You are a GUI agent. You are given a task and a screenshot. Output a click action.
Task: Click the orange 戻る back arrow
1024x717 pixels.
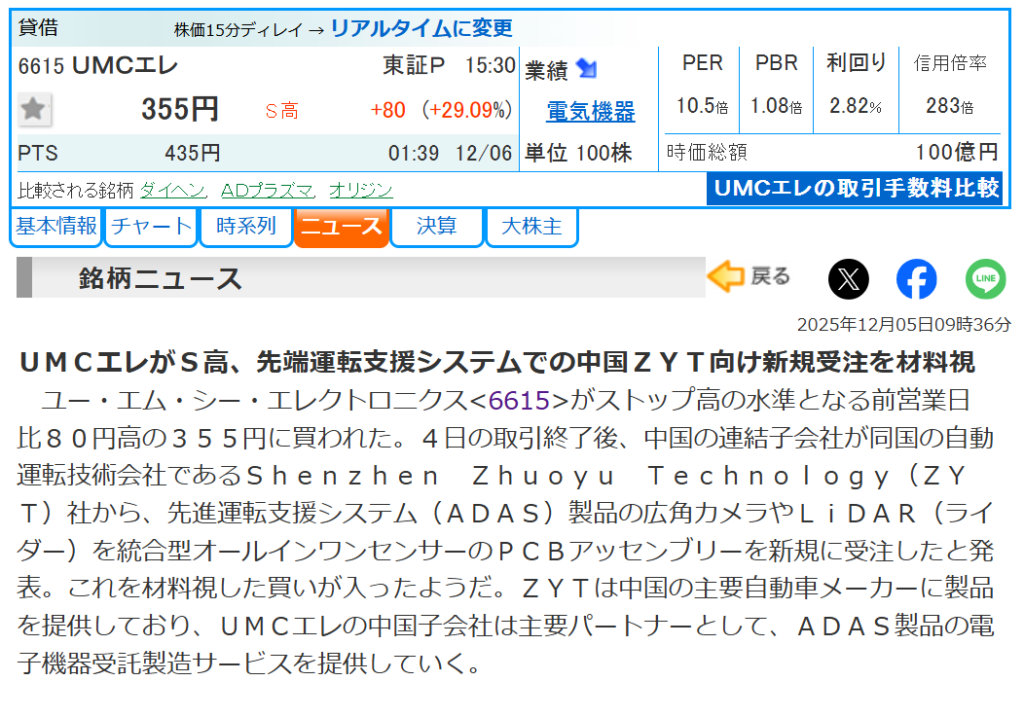point(748,277)
